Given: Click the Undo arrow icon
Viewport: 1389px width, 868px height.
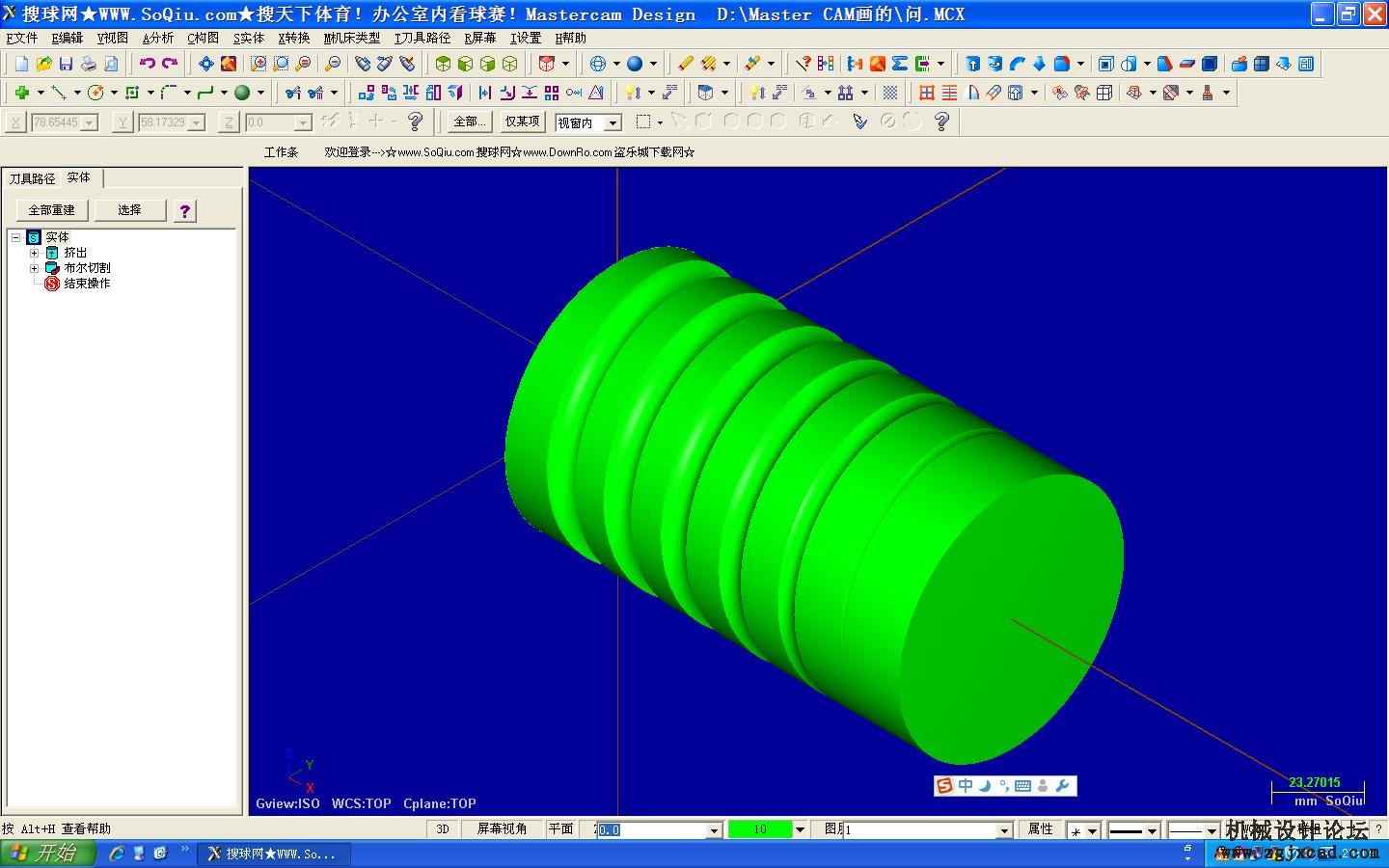Looking at the screenshot, I should point(147,64).
